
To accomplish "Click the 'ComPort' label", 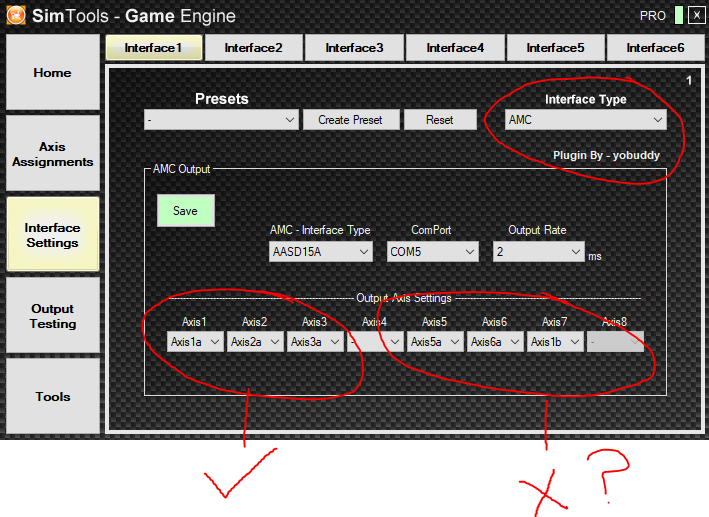I will coord(431,230).
